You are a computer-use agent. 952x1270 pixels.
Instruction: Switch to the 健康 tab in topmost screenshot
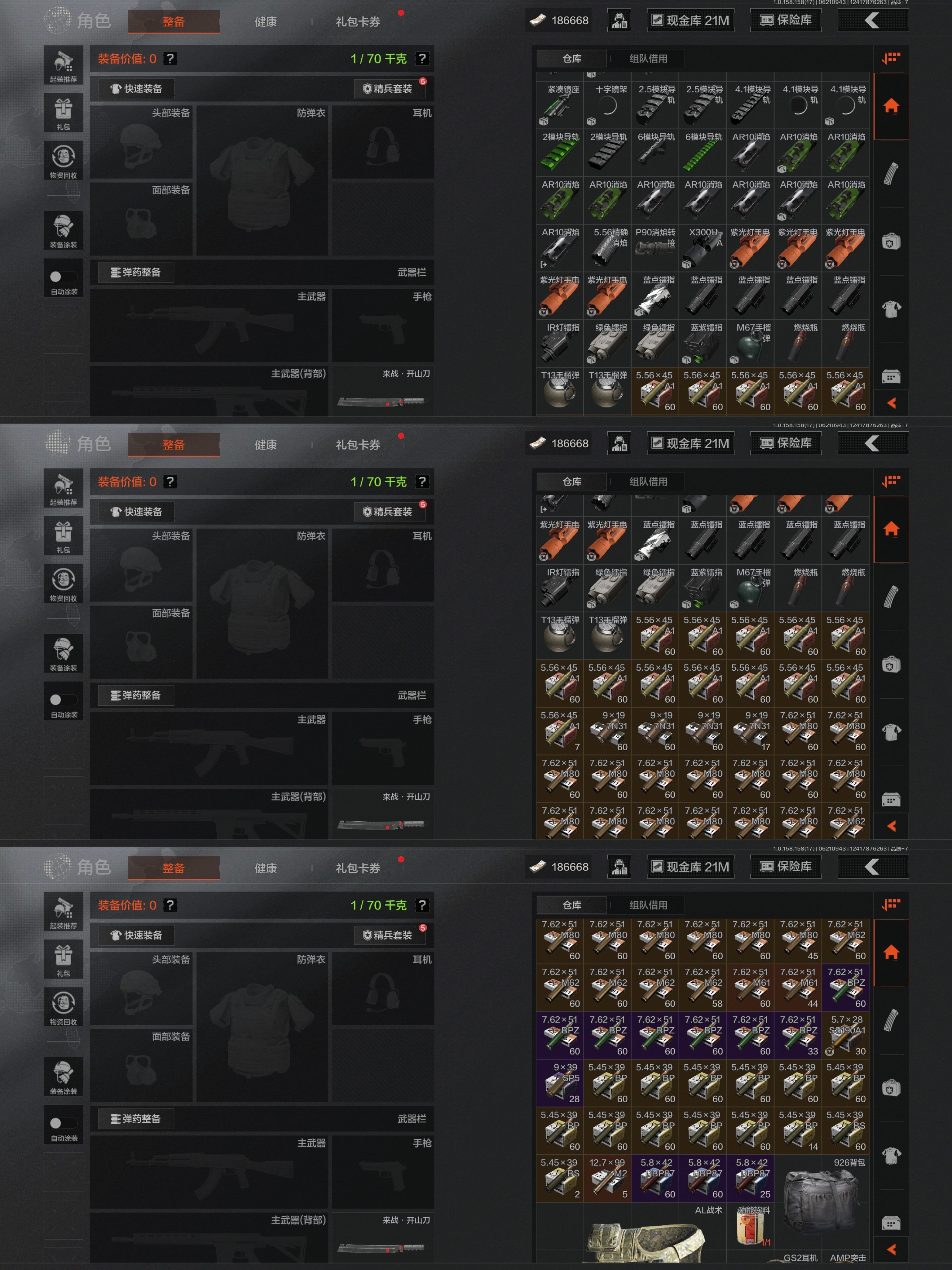(266, 22)
